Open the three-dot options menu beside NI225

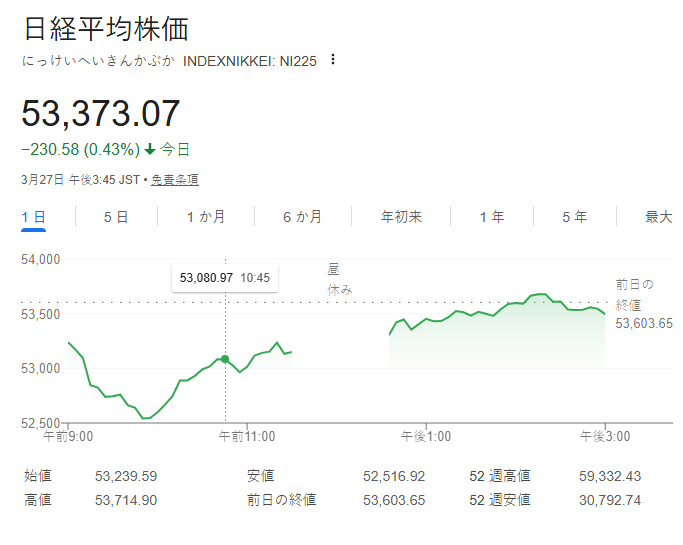(x=333, y=59)
